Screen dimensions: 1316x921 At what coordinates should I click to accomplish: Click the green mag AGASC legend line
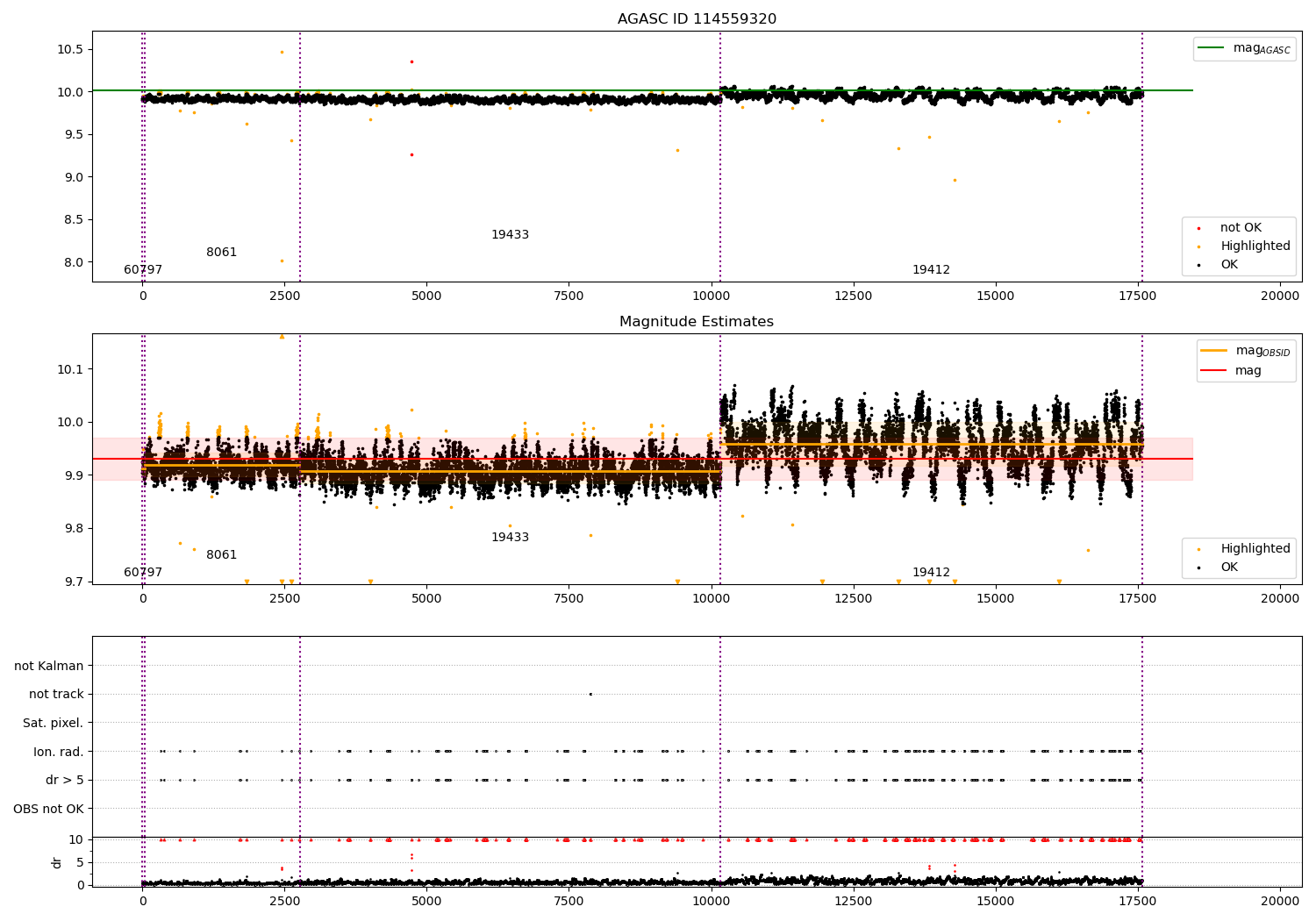[x=1212, y=48]
